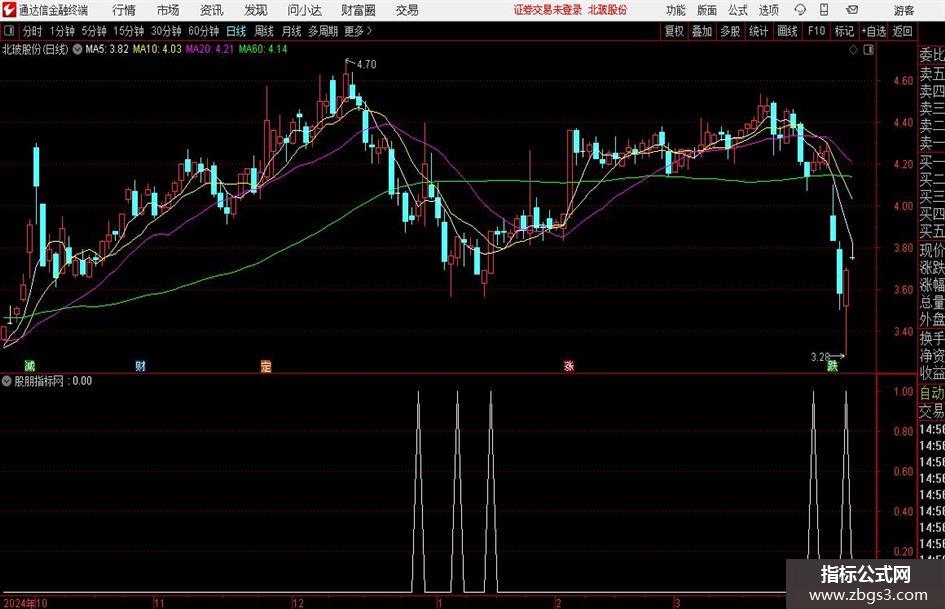Screen dimensions: 945x609
Task: Click the 叠加 overlay button
Action: coord(702,31)
